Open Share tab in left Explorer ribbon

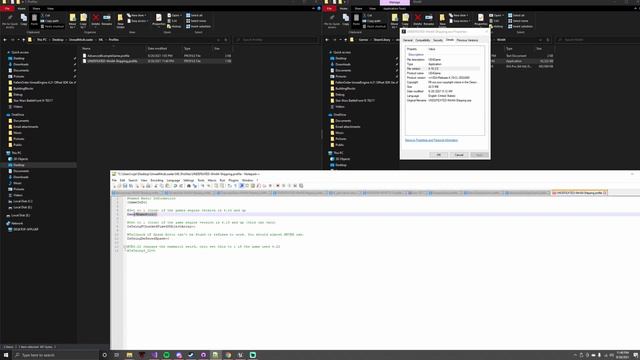[x=36, y=9]
